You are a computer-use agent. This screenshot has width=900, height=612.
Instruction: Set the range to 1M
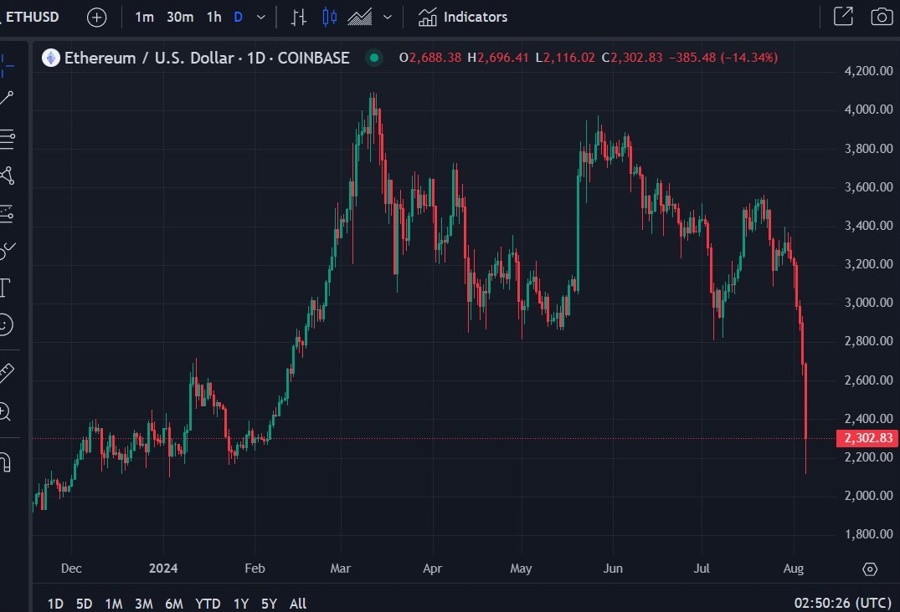pyautogui.click(x=114, y=604)
